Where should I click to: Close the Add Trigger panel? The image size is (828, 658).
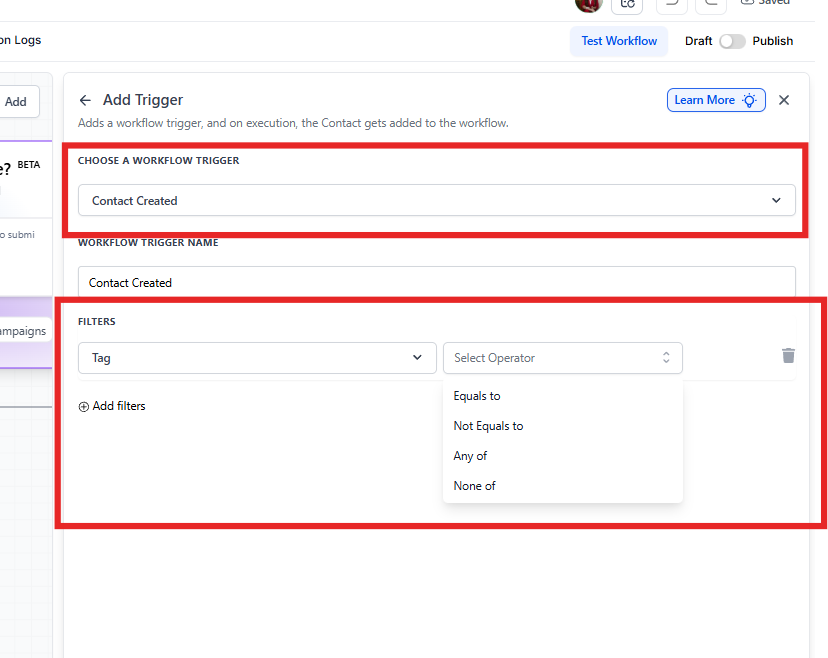pyautogui.click(x=784, y=100)
